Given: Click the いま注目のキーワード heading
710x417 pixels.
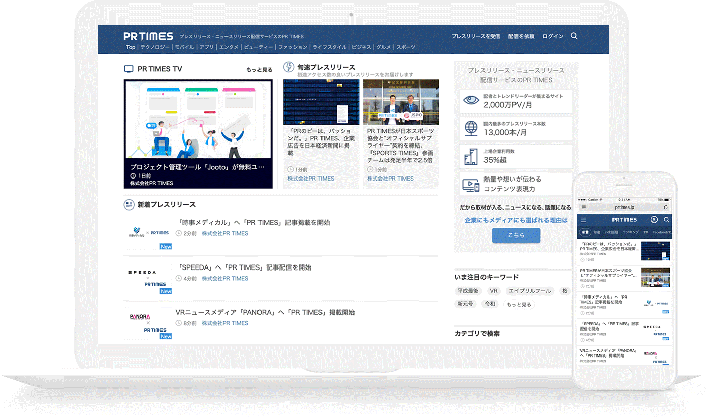Looking at the screenshot, I should [x=486, y=277].
